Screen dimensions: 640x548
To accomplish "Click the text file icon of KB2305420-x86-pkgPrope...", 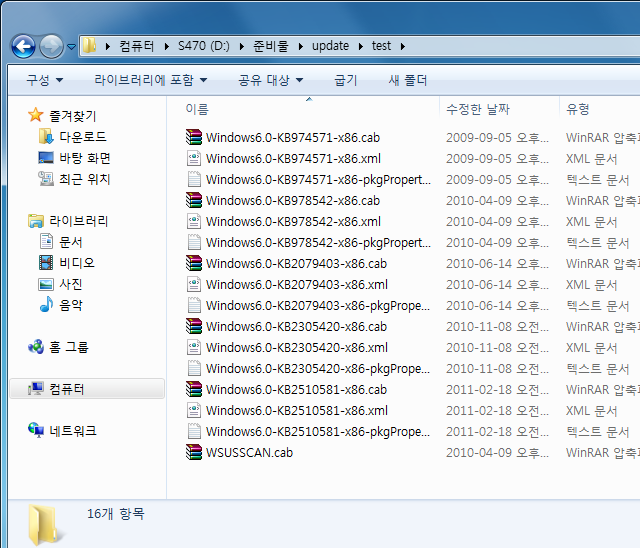I will [x=194, y=368].
